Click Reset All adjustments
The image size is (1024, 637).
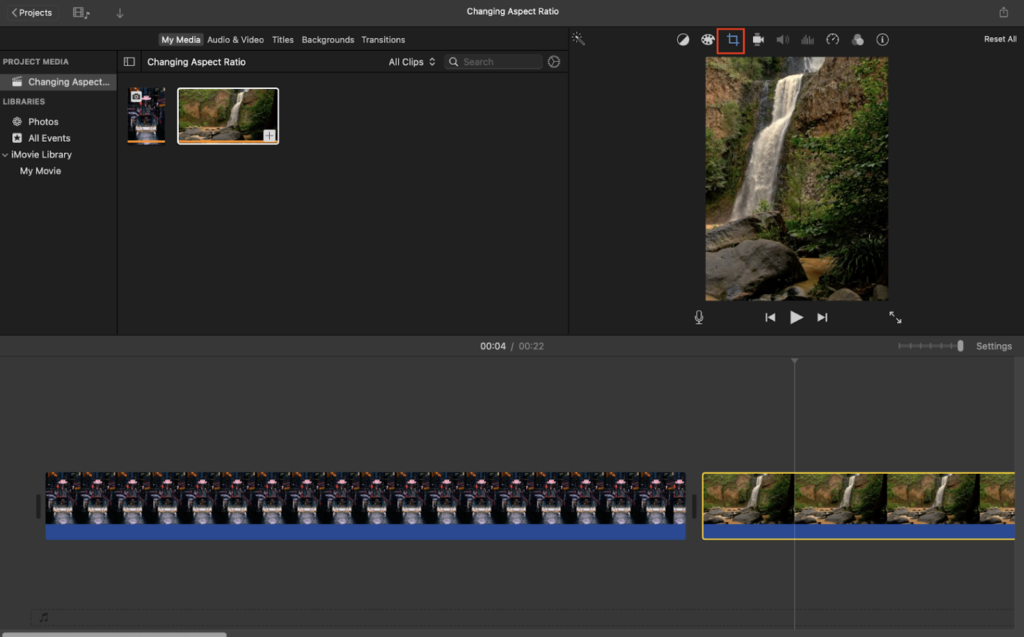coord(999,39)
